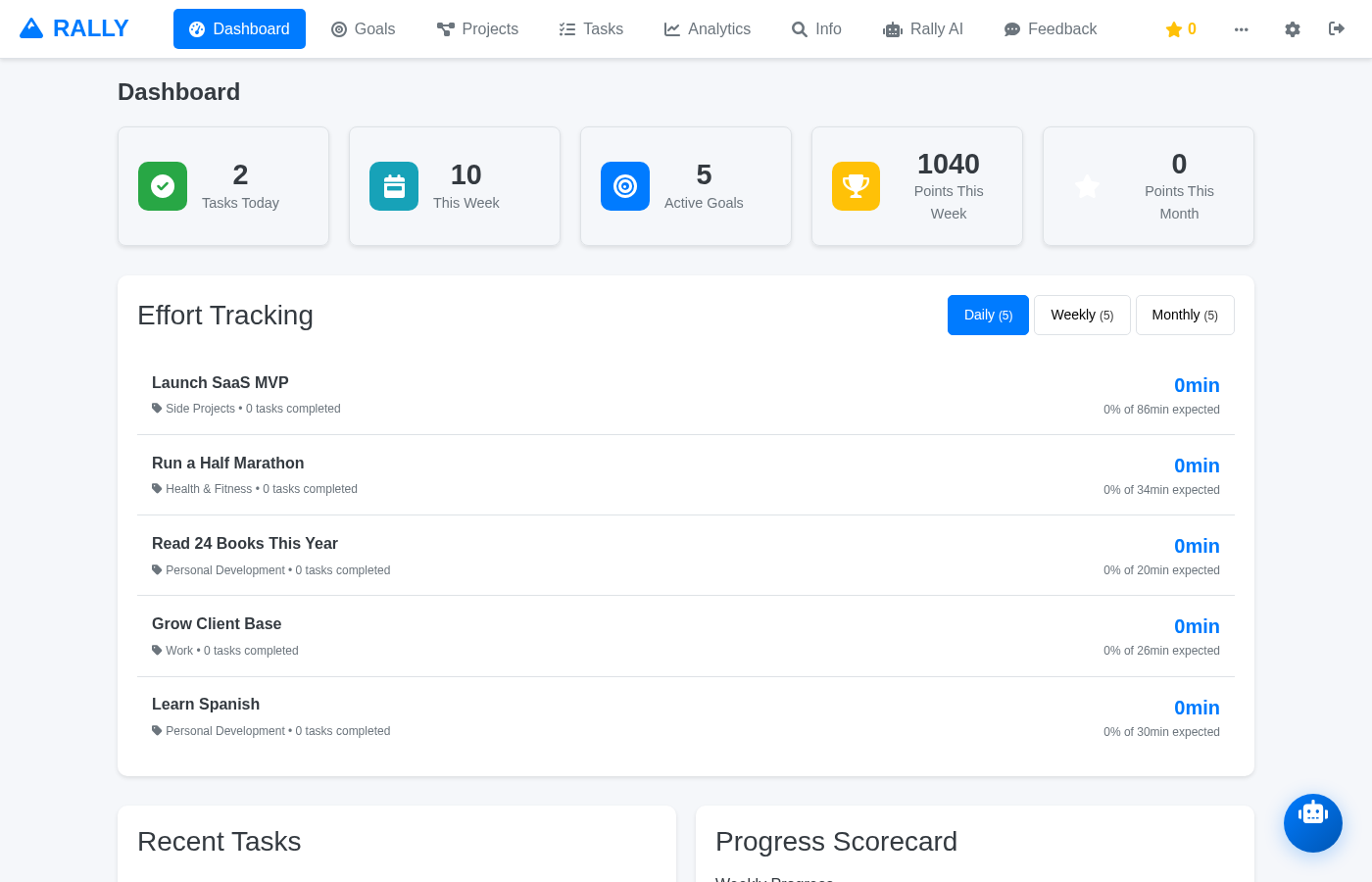Switch to Monthly effort view
Image resolution: width=1372 pixels, height=882 pixels.
point(1185,315)
